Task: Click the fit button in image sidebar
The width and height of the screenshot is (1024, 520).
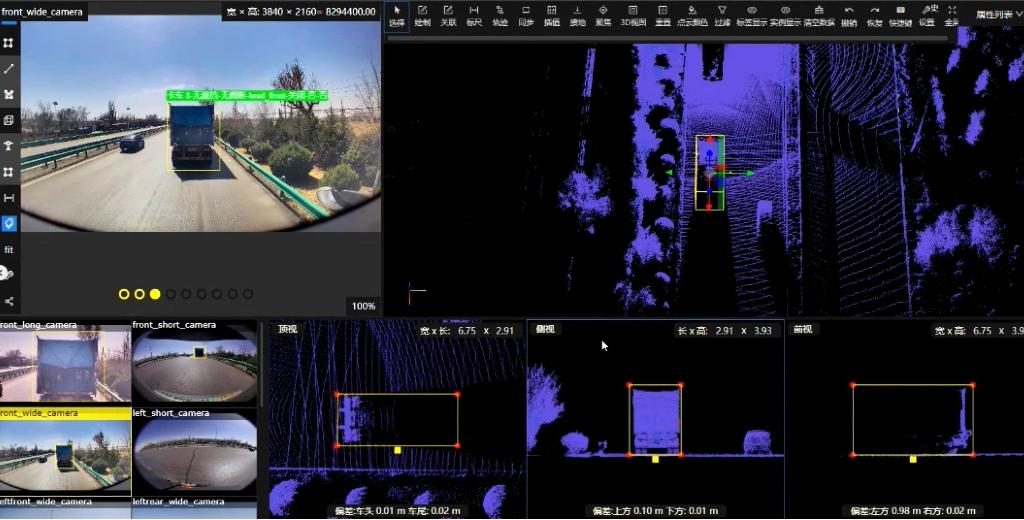Action: [8, 250]
